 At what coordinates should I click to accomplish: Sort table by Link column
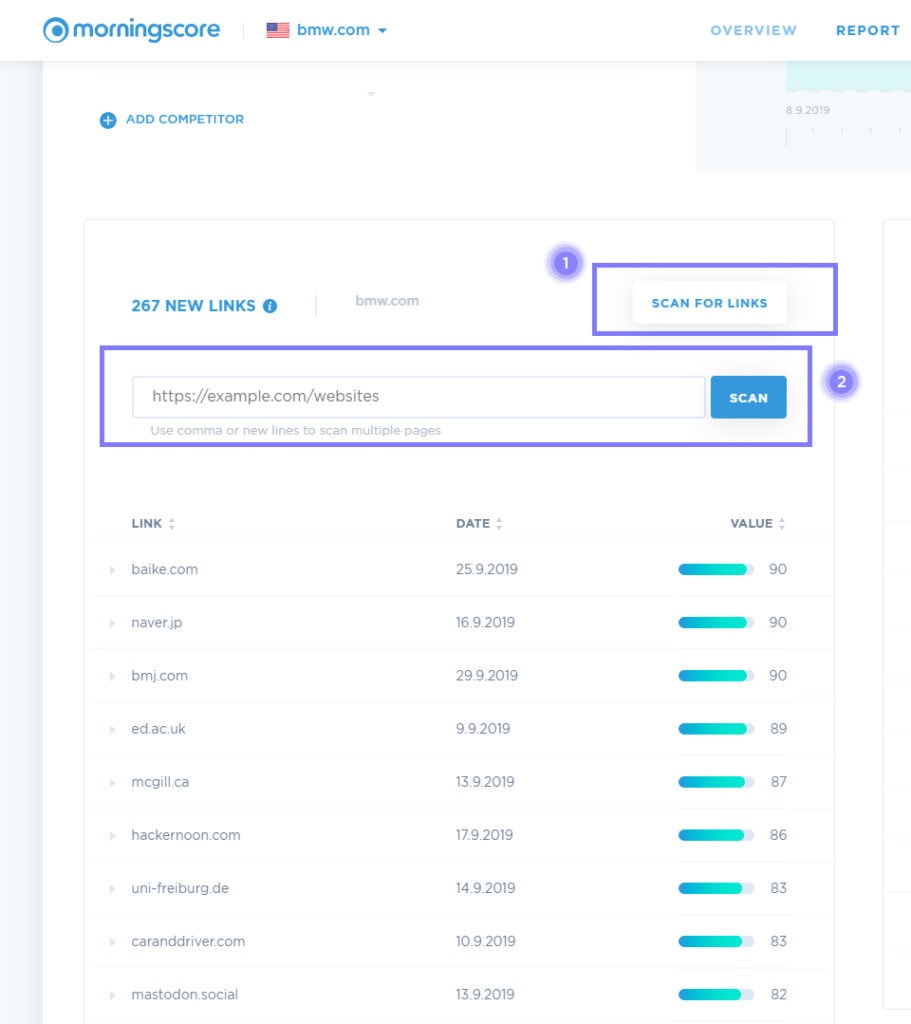click(153, 523)
